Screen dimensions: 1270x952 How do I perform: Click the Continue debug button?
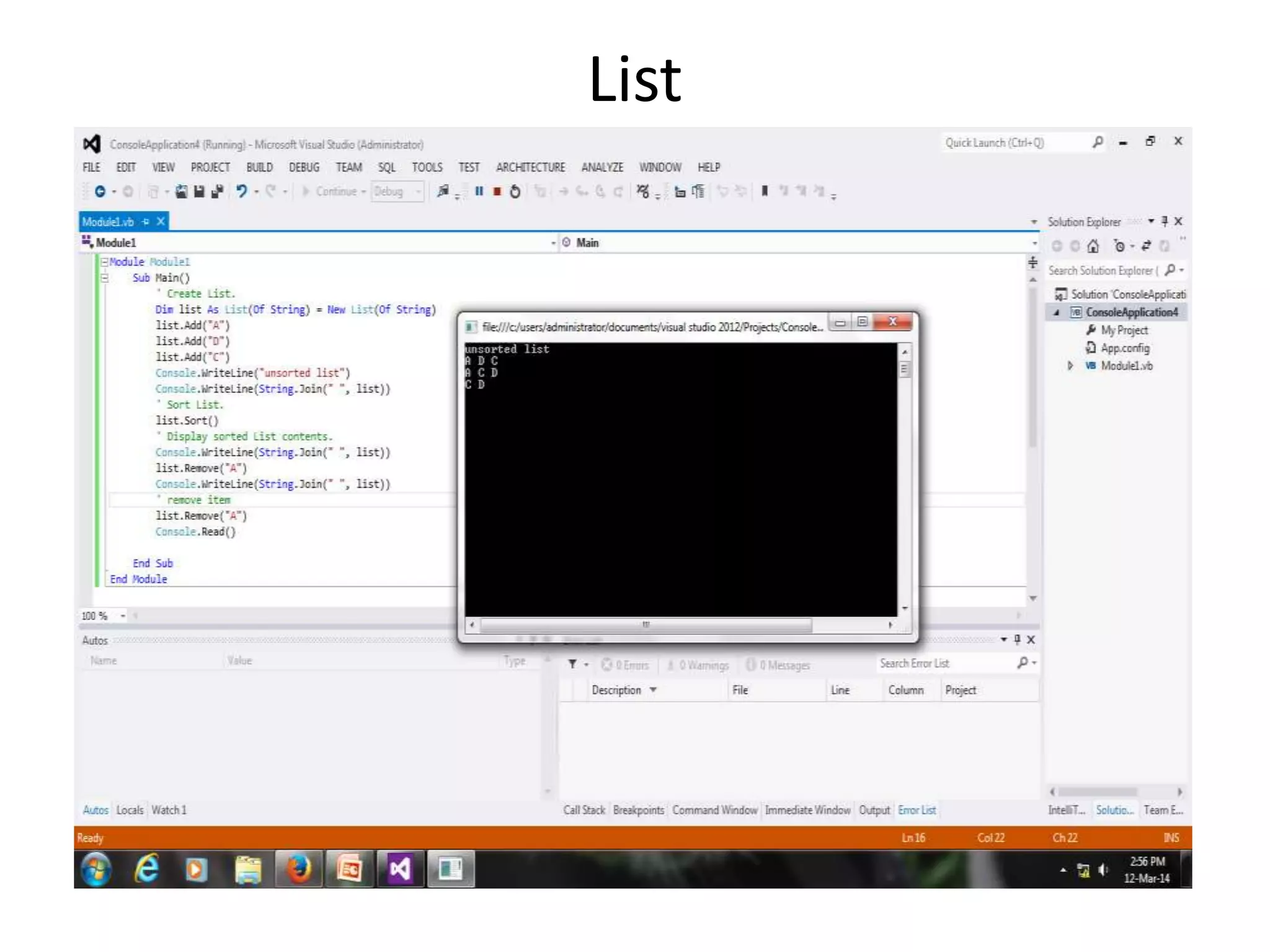tap(329, 192)
